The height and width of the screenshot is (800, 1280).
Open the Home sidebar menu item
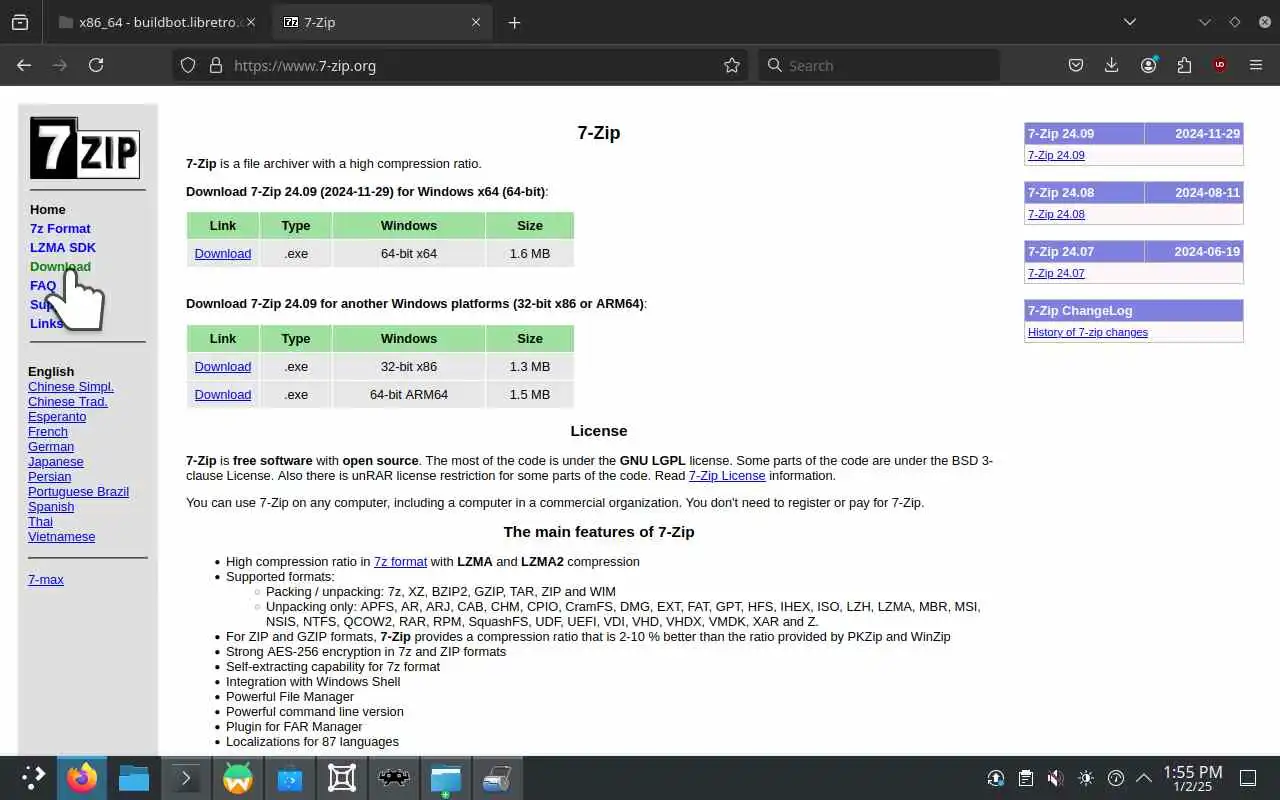point(47,209)
